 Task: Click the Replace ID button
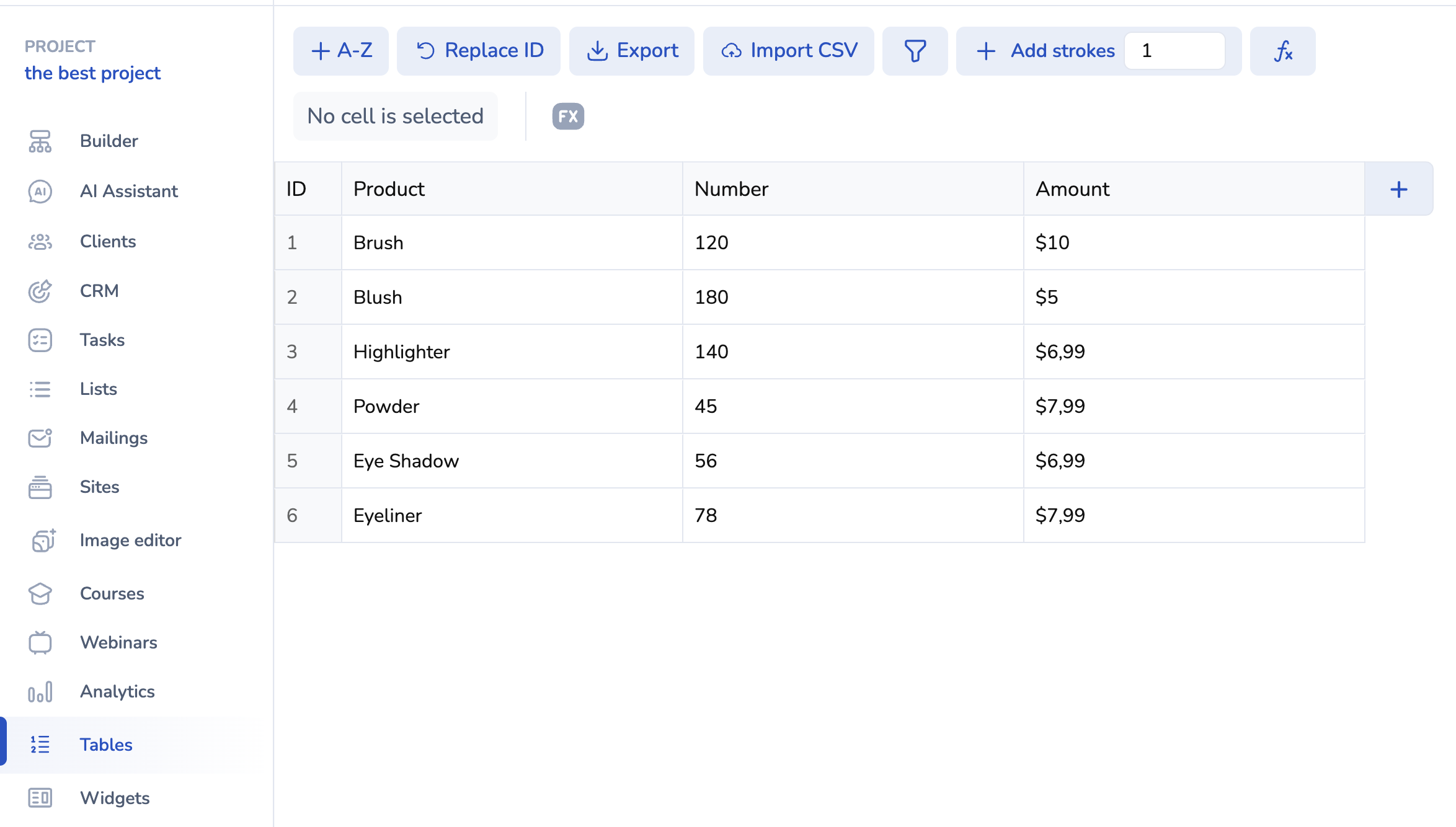479,51
